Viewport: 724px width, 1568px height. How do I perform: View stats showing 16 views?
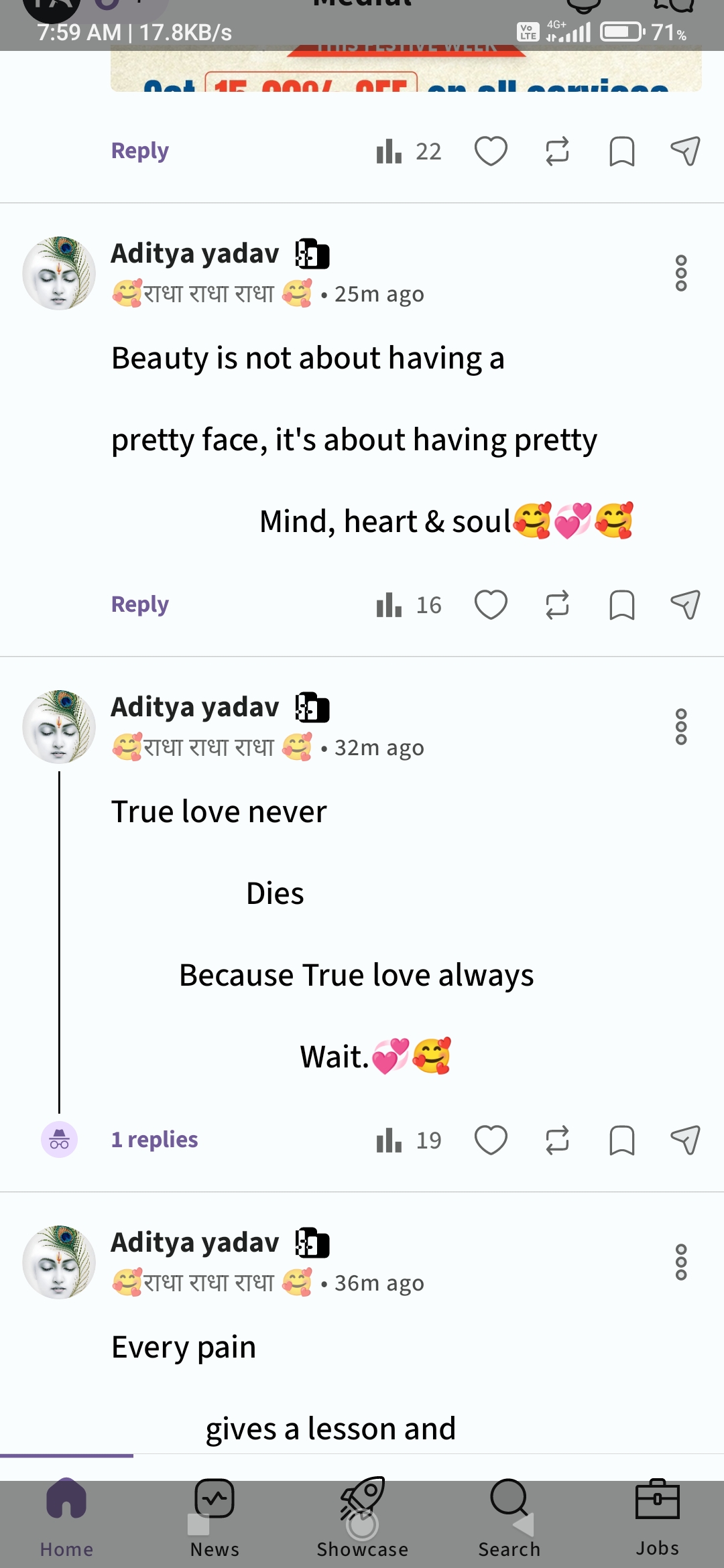point(408,605)
